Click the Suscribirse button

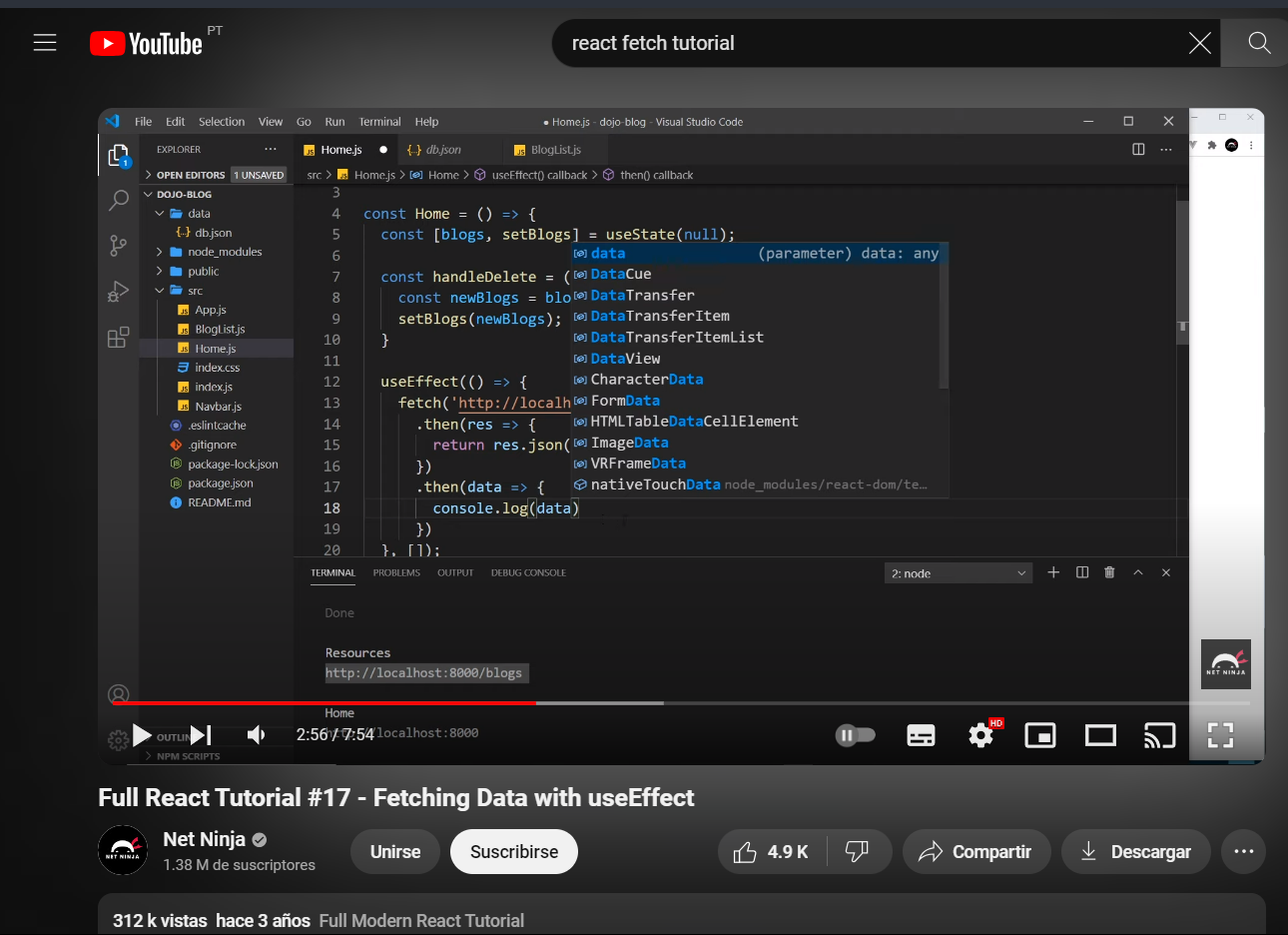tap(514, 852)
